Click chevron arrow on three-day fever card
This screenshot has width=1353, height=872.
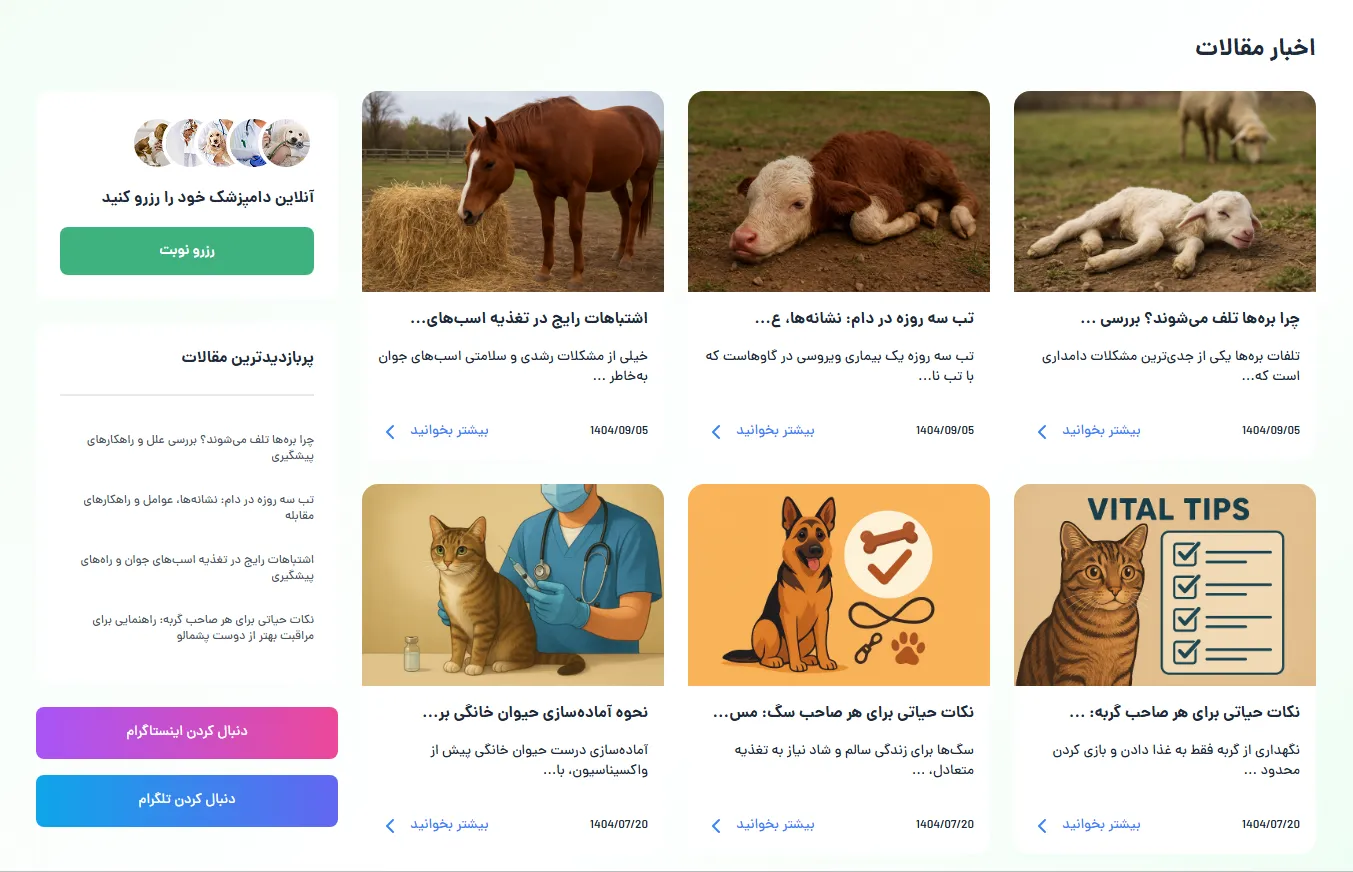pyautogui.click(x=716, y=431)
